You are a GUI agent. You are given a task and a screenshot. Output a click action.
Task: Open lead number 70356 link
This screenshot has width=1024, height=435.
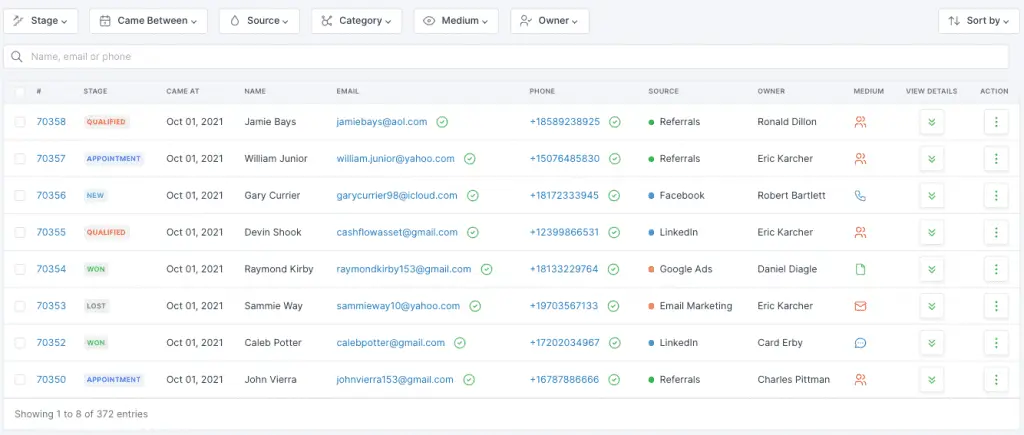51,196
